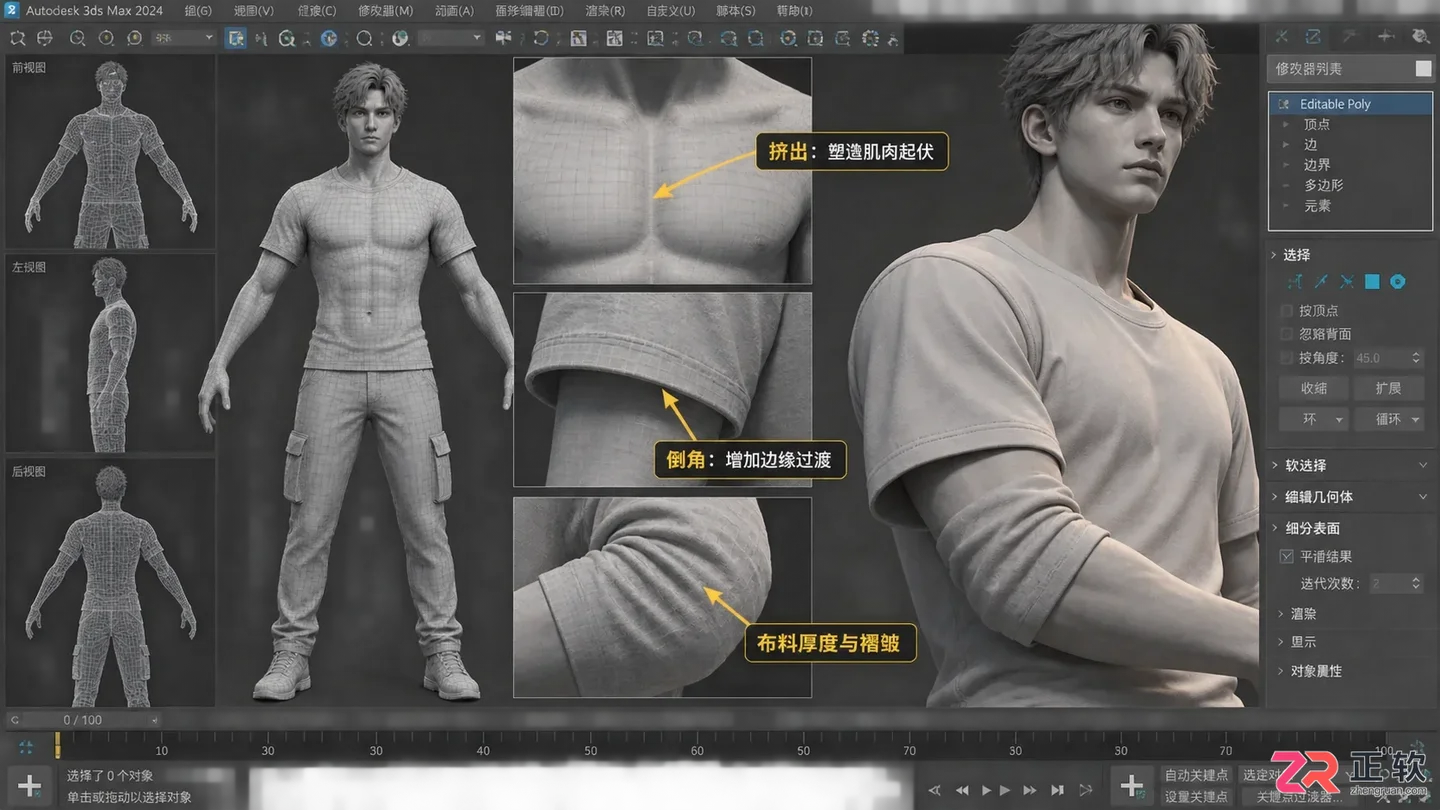The image size is (1440, 810).
Task: Click the circular arrows toolbar icon
Action: click(x=541, y=38)
